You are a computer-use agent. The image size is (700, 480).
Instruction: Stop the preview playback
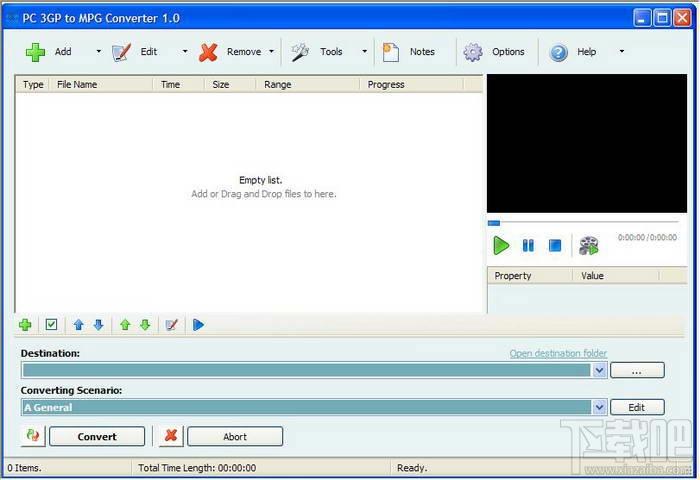click(x=555, y=245)
